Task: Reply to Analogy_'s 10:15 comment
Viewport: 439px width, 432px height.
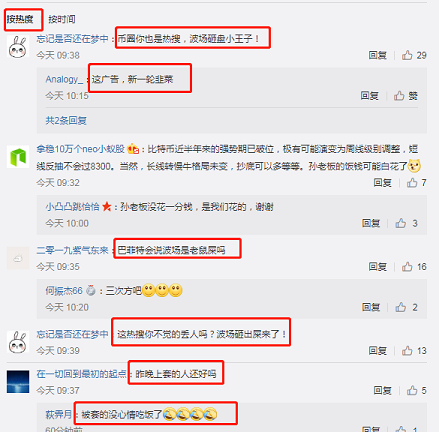Action: [369, 96]
